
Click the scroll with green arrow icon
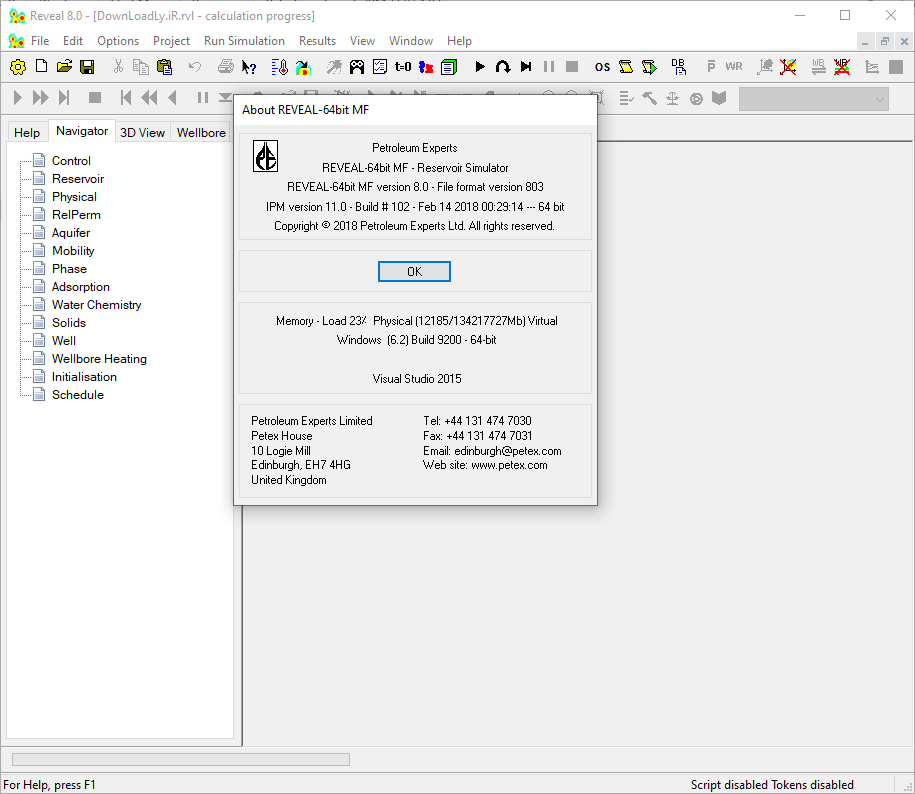649,67
